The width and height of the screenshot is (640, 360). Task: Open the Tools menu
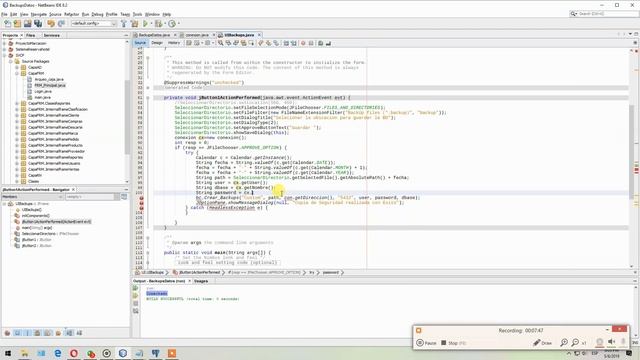(x=138, y=14)
